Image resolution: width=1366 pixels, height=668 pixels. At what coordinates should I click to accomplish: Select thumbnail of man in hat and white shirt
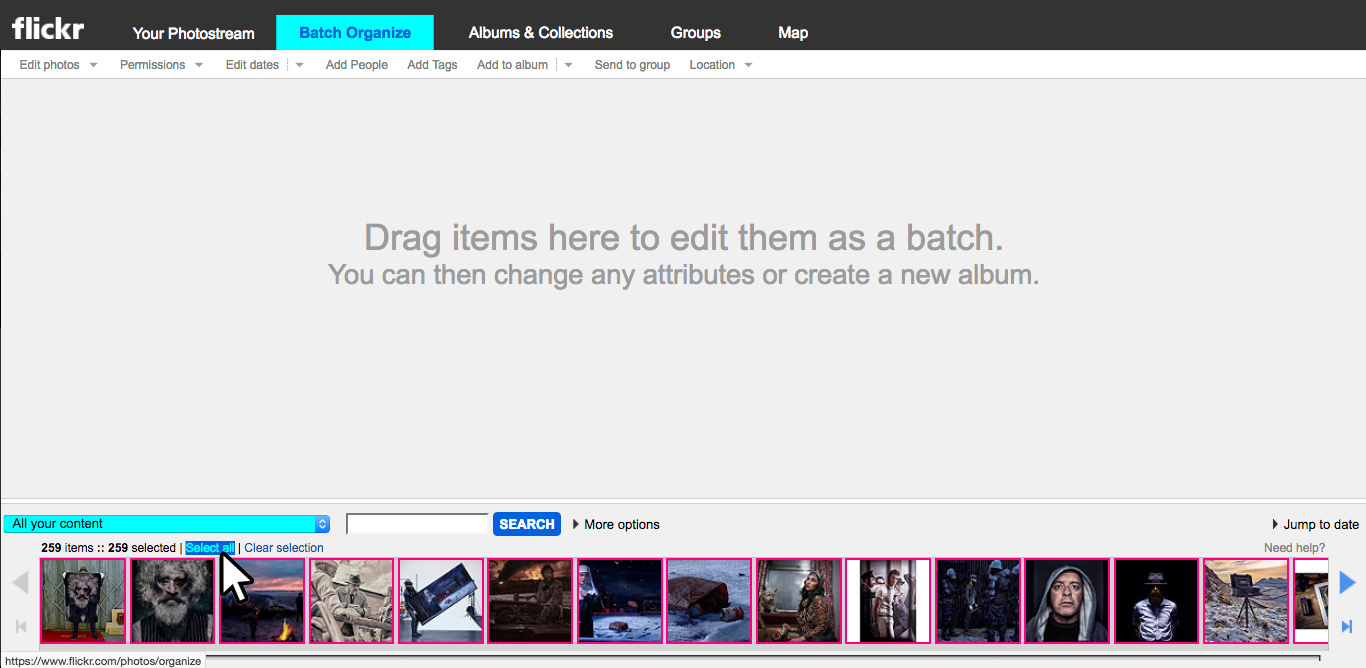click(1157, 600)
